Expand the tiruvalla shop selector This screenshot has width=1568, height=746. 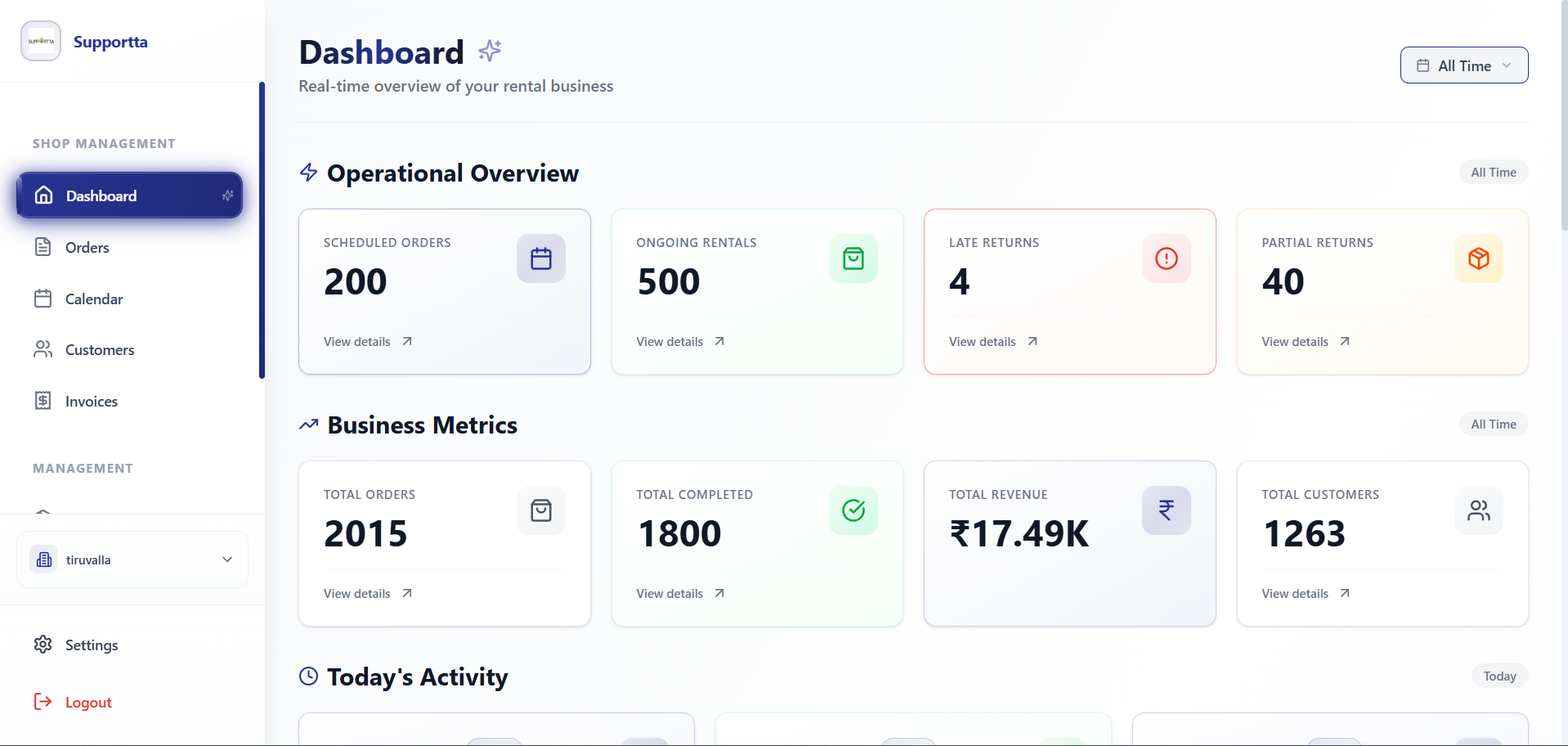pyautogui.click(x=132, y=559)
